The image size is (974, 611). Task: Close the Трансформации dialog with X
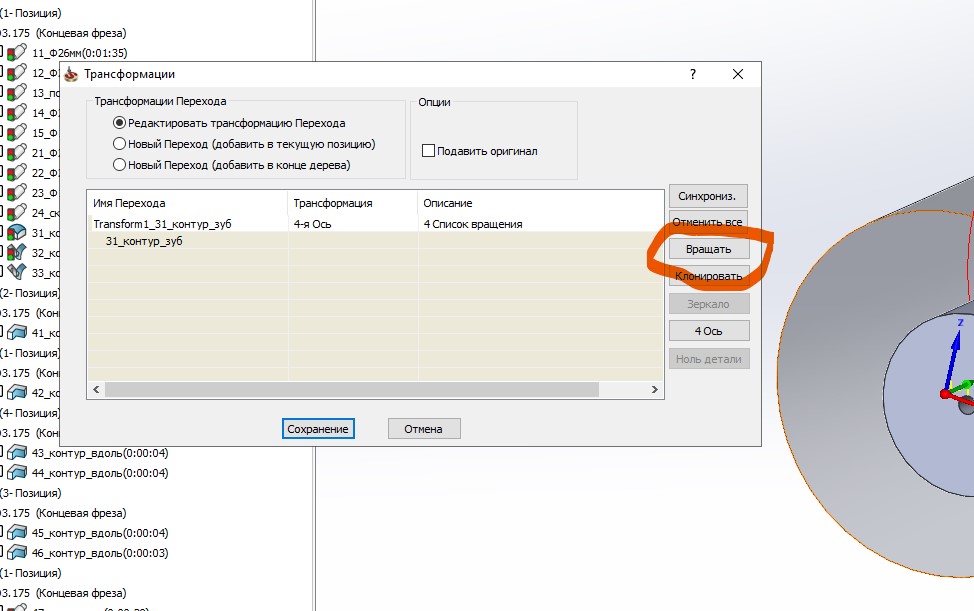coord(738,74)
